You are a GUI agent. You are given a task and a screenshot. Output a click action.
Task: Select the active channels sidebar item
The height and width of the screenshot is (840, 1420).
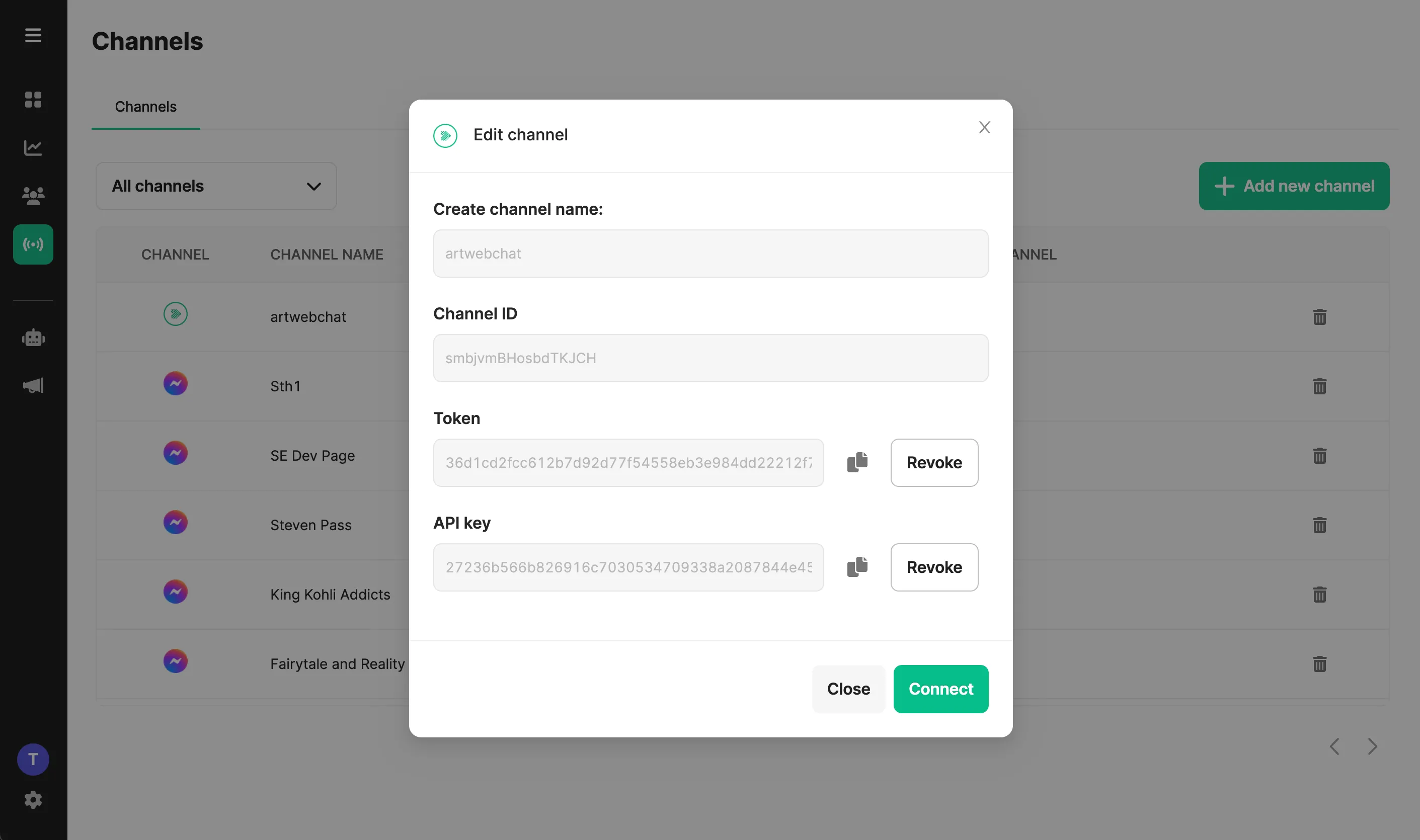coord(33,244)
